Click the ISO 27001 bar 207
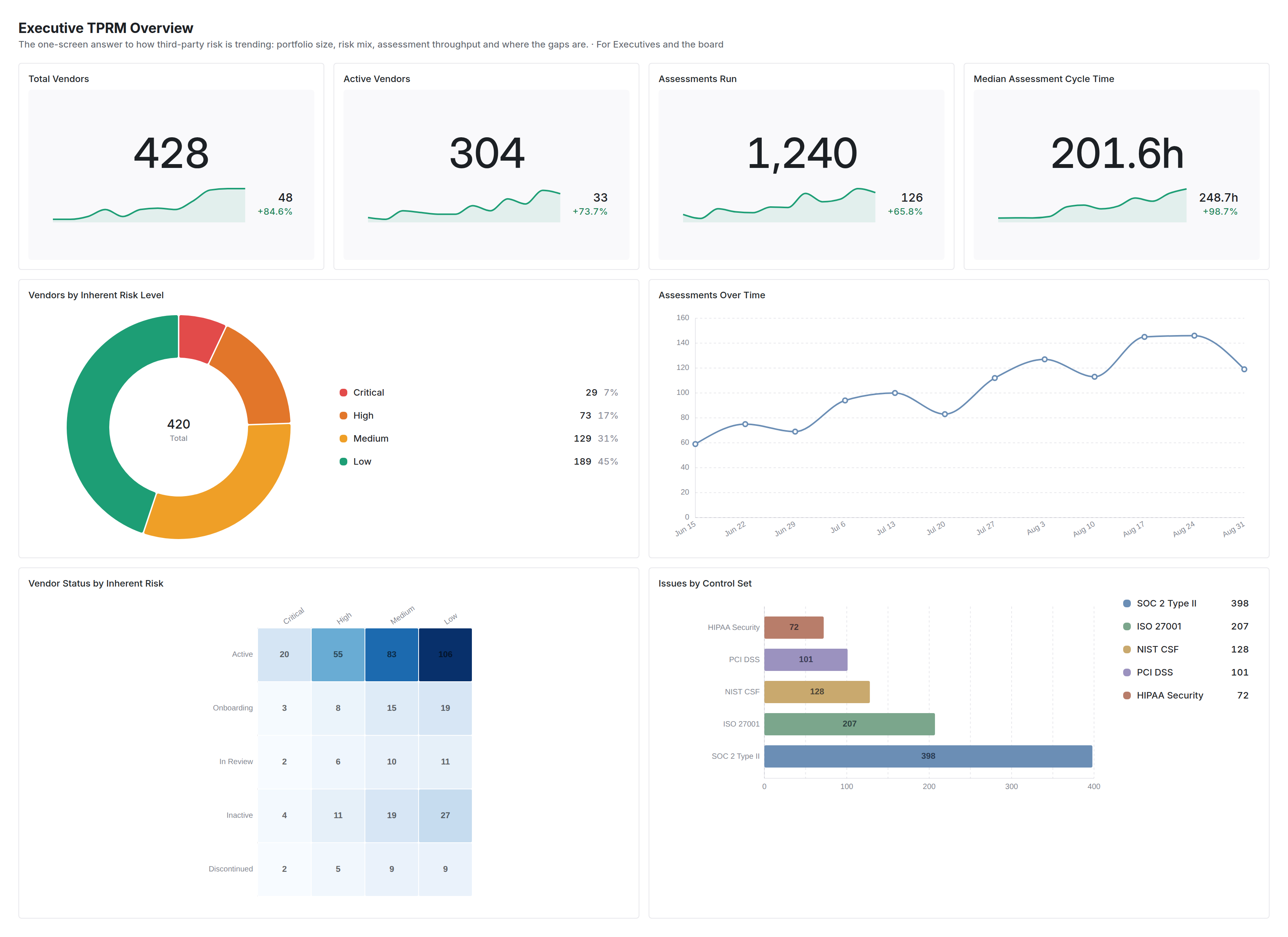This screenshot has height=937, width=1288. (849, 724)
